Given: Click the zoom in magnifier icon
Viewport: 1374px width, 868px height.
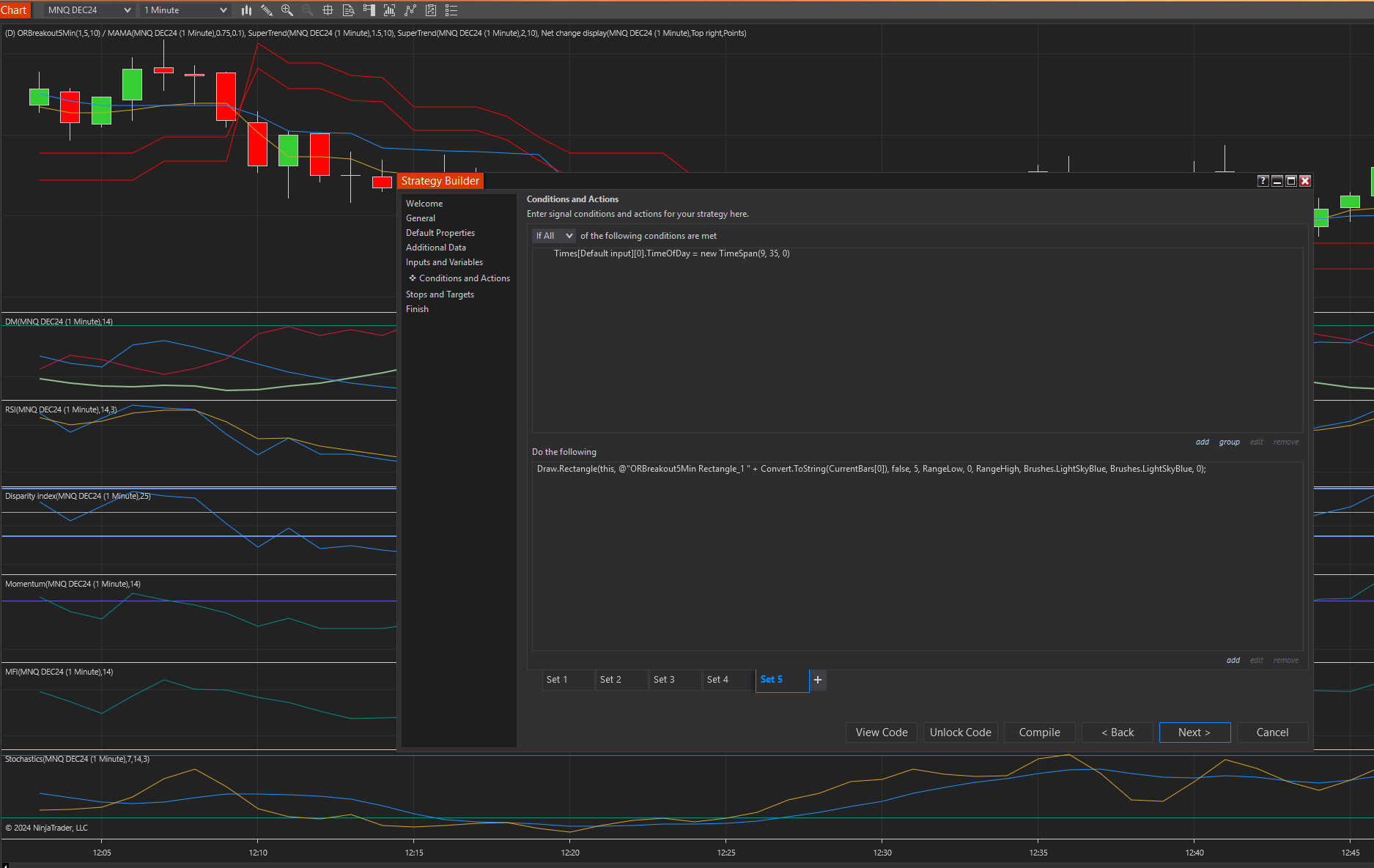Looking at the screenshot, I should pyautogui.click(x=287, y=10).
